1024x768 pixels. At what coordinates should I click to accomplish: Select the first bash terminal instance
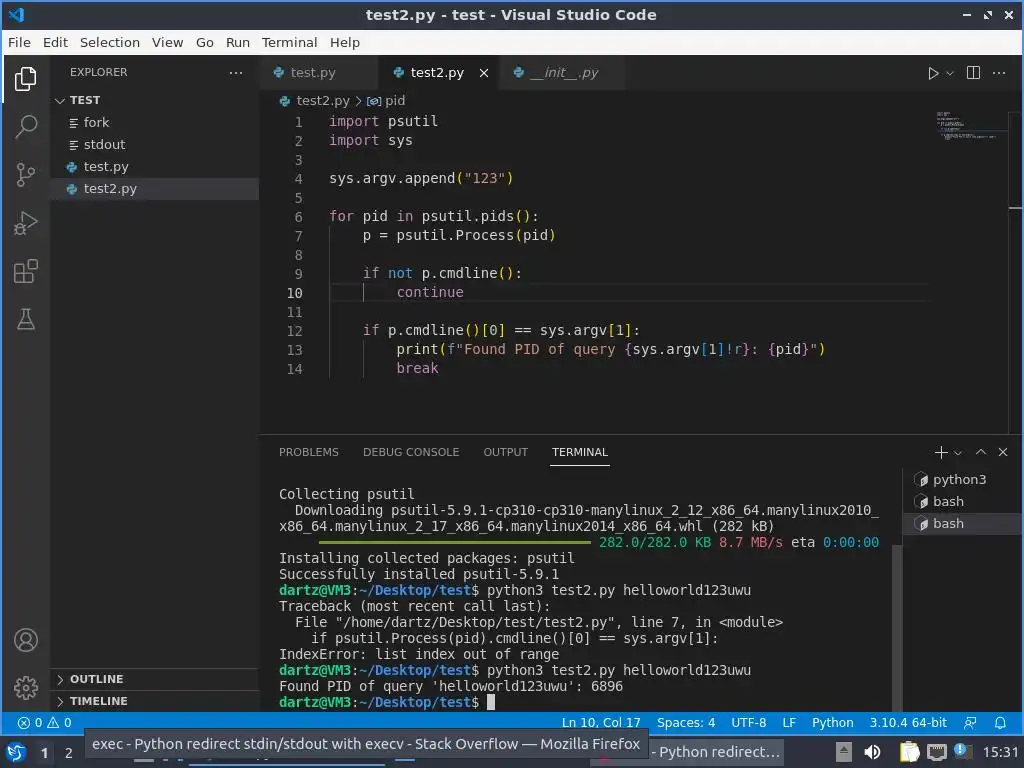coord(960,502)
